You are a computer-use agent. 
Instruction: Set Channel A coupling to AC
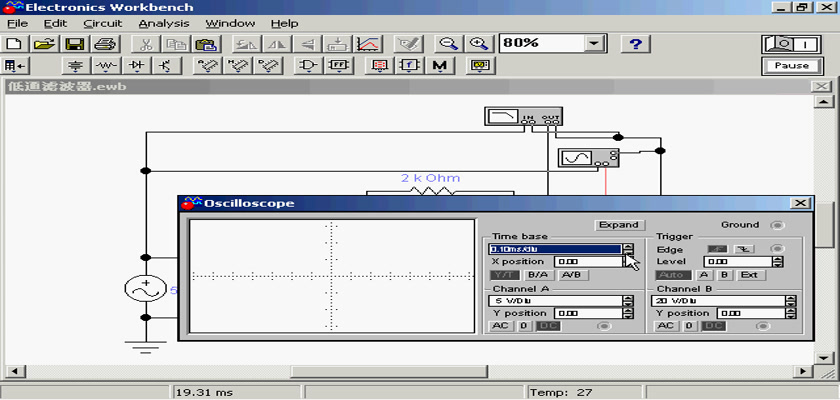coord(502,326)
